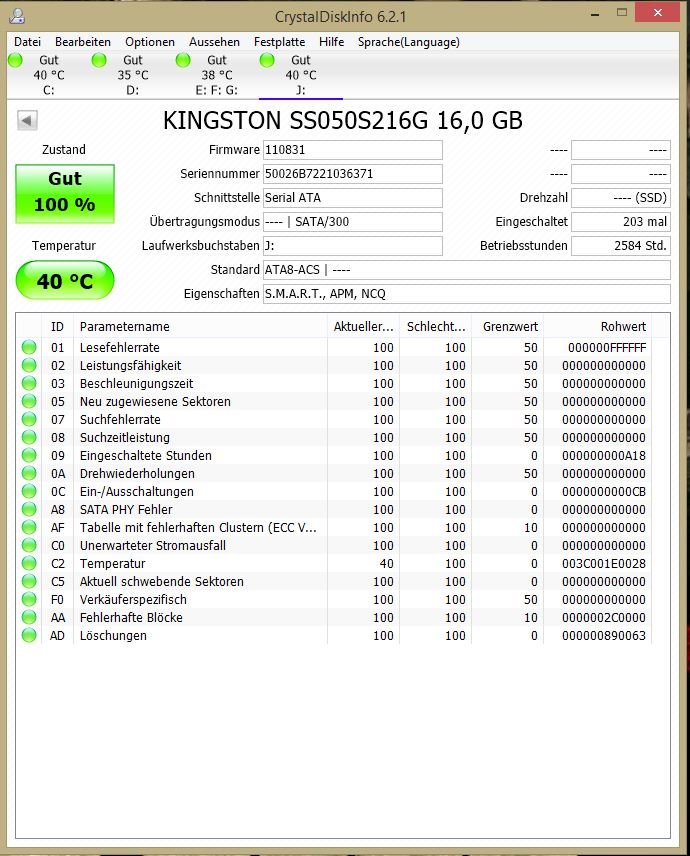Click the Gut 100 % health status button
This screenshot has height=856, width=690.
(65, 193)
